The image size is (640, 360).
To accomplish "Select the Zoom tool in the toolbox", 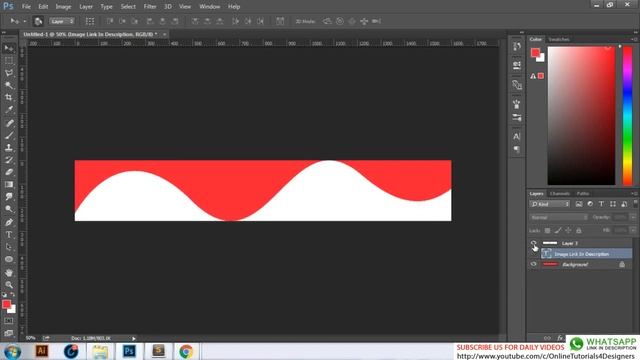I will point(9,284).
